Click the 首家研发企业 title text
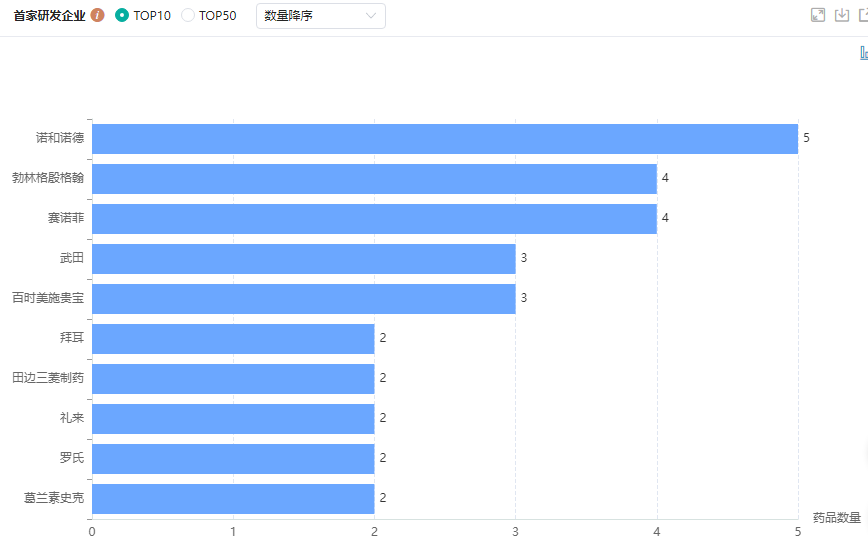The width and height of the screenshot is (868, 541). tap(49, 16)
